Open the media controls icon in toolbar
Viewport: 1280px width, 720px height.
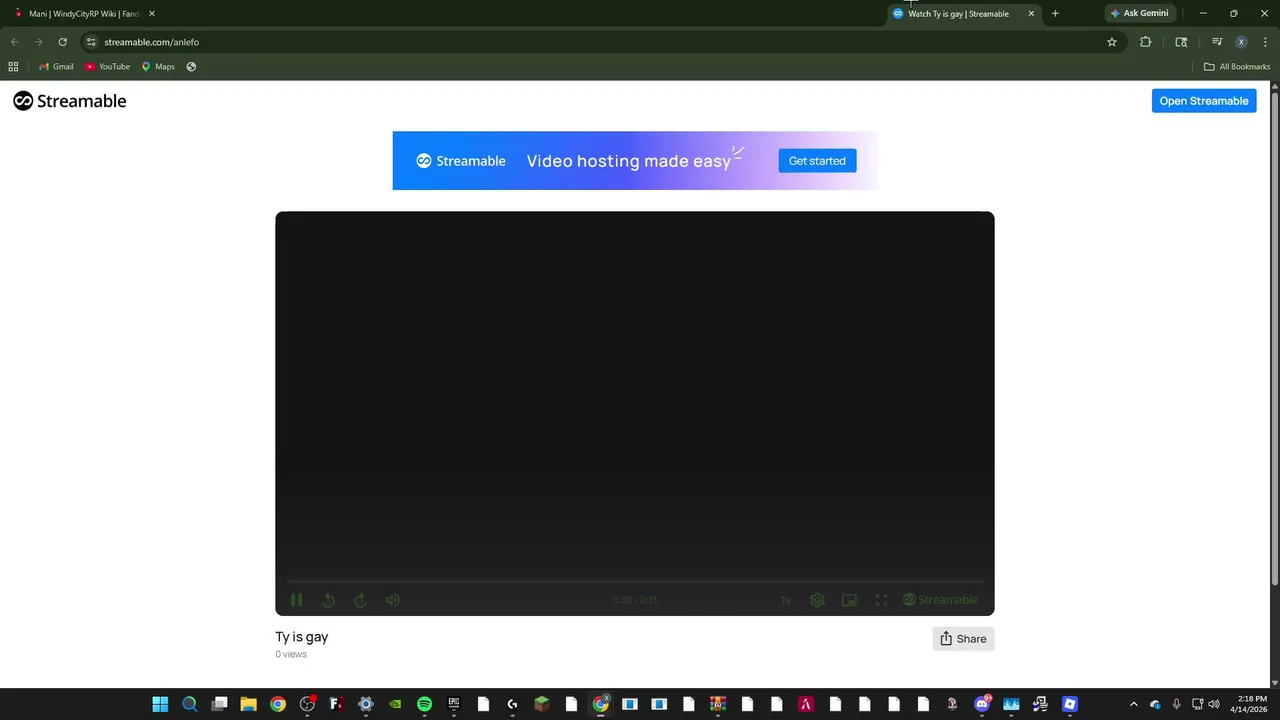point(1217,42)
